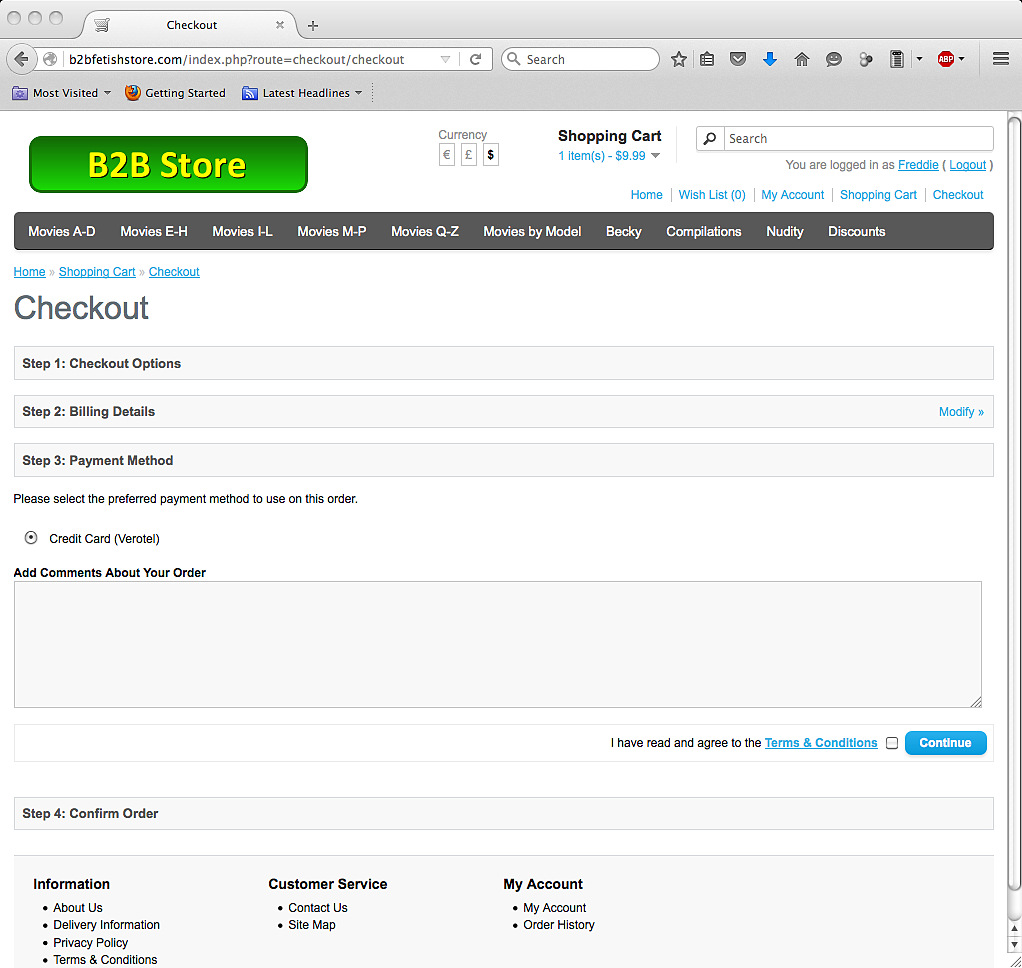
Task: Open dropdown arrow beside clipboard icon
Action: coord(919,59)
